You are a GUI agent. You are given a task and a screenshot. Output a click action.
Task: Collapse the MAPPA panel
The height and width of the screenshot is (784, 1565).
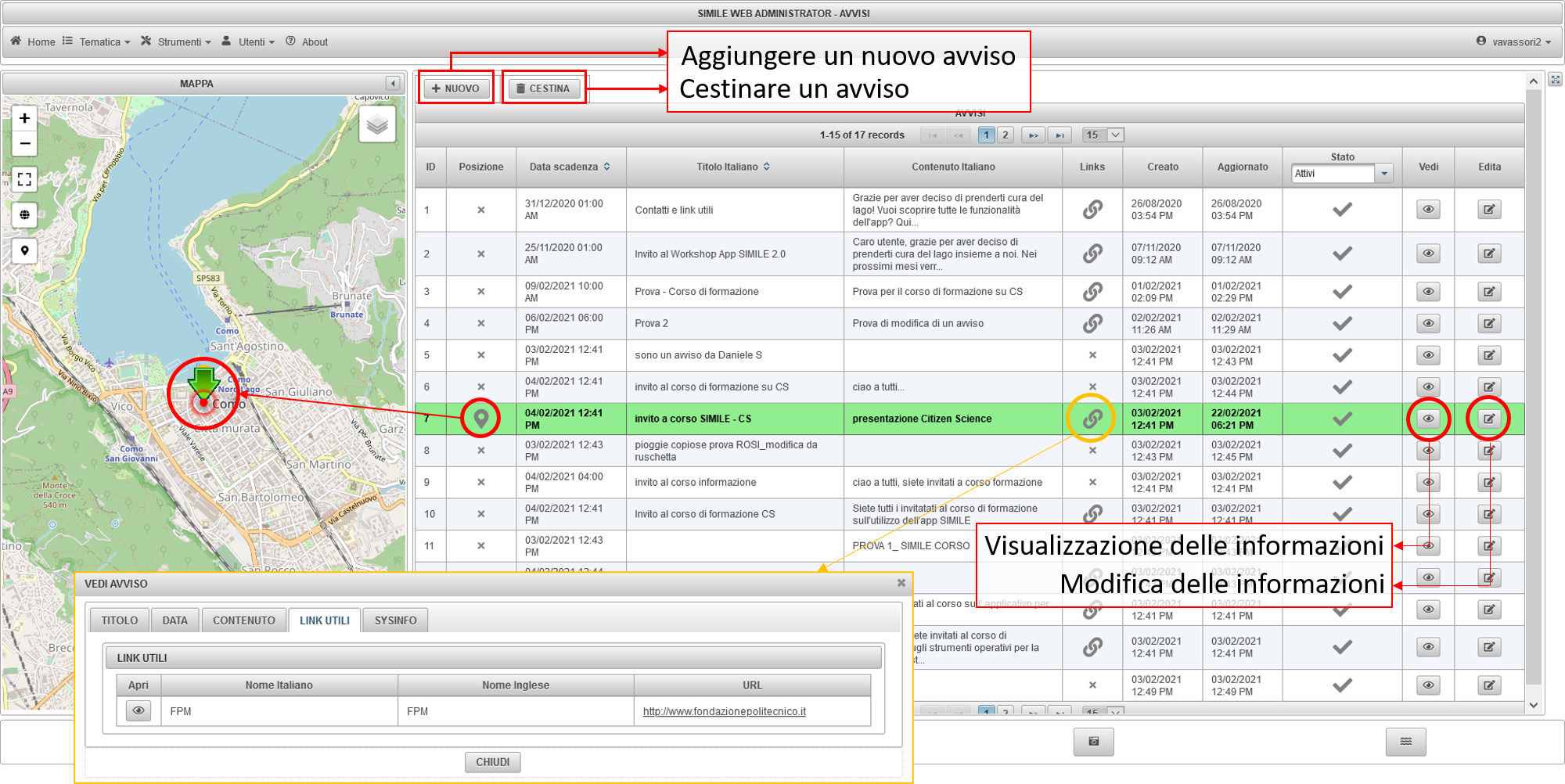[x=393, y=83]
